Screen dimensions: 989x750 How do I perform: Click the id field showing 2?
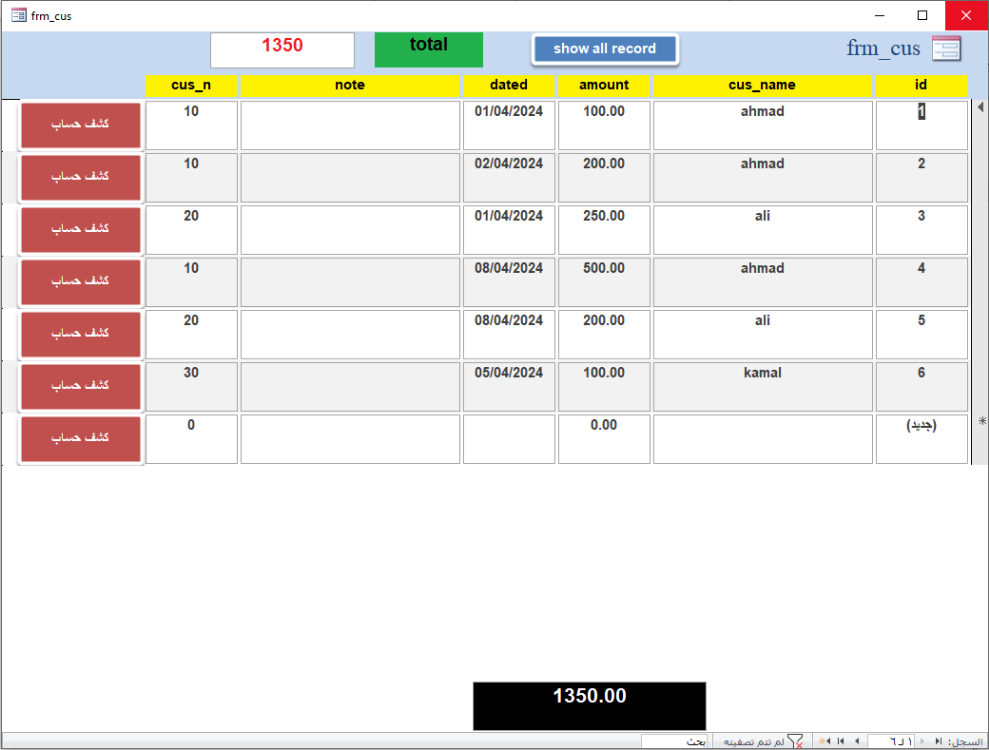point(922,177)
